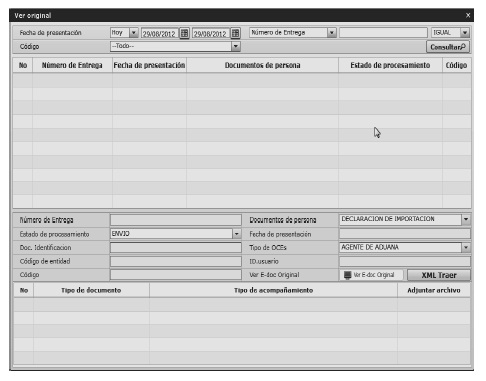Click the No column header in upper table
Viewport: 486px width, 381px height.
click(x=23, y=65)
